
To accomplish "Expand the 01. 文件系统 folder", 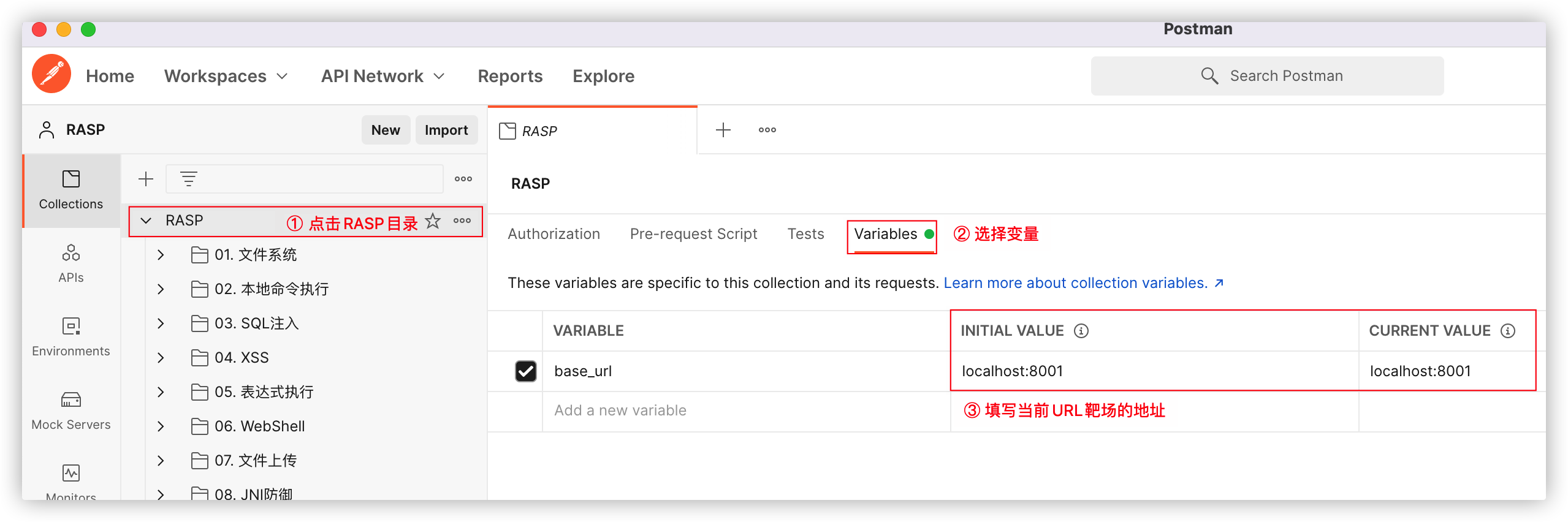I will 161,255.
